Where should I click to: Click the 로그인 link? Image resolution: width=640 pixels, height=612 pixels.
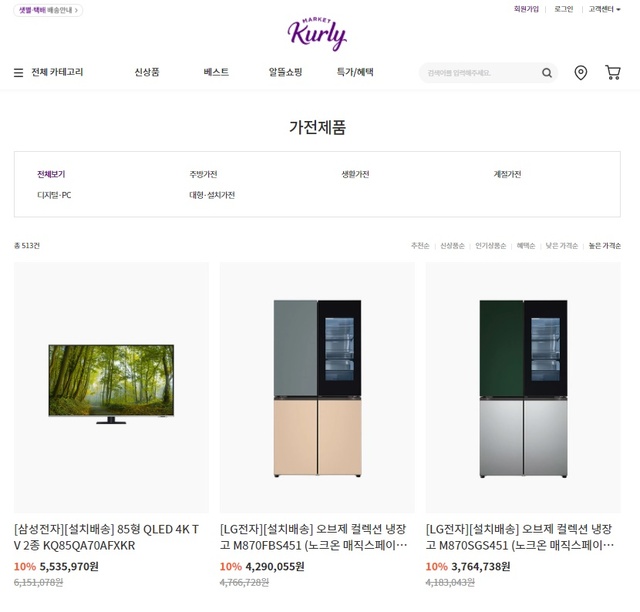(564, 9)
